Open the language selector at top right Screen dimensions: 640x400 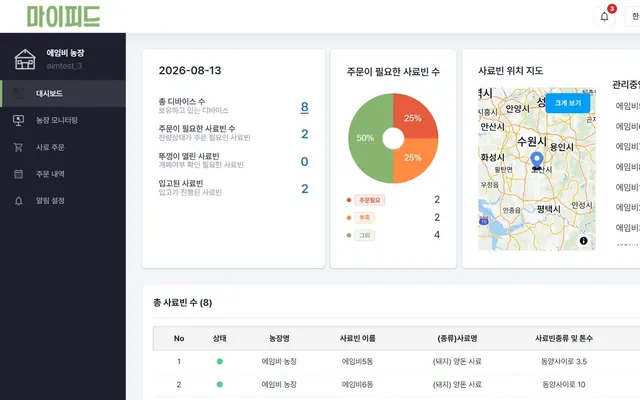[633, 17]
